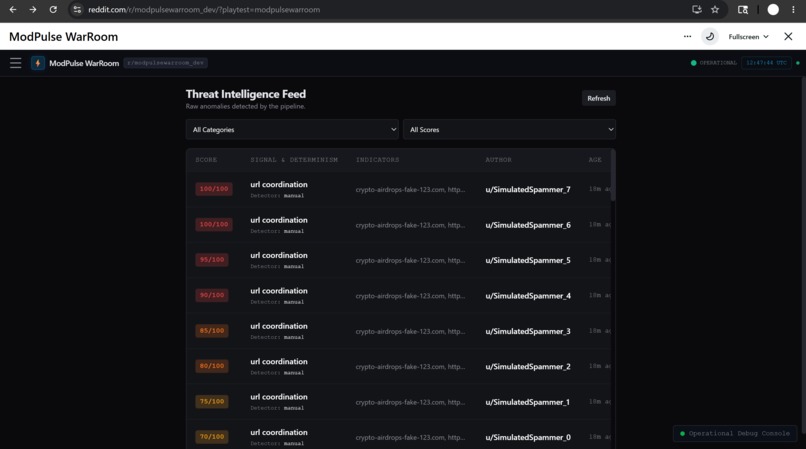Click the UTC clock display
This screenshot has height=449, width=806.
click(x=766, y=63)
